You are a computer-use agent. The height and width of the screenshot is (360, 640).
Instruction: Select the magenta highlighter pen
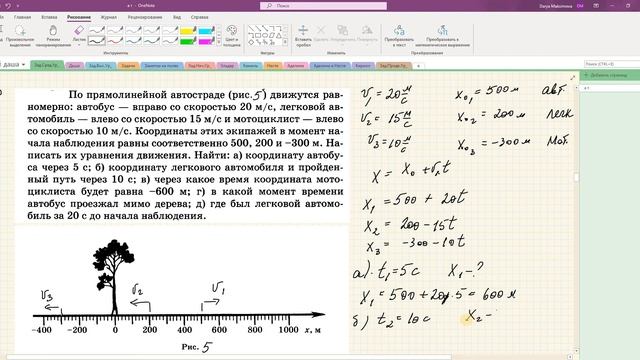pyautogui.click(x=207, y=40)
